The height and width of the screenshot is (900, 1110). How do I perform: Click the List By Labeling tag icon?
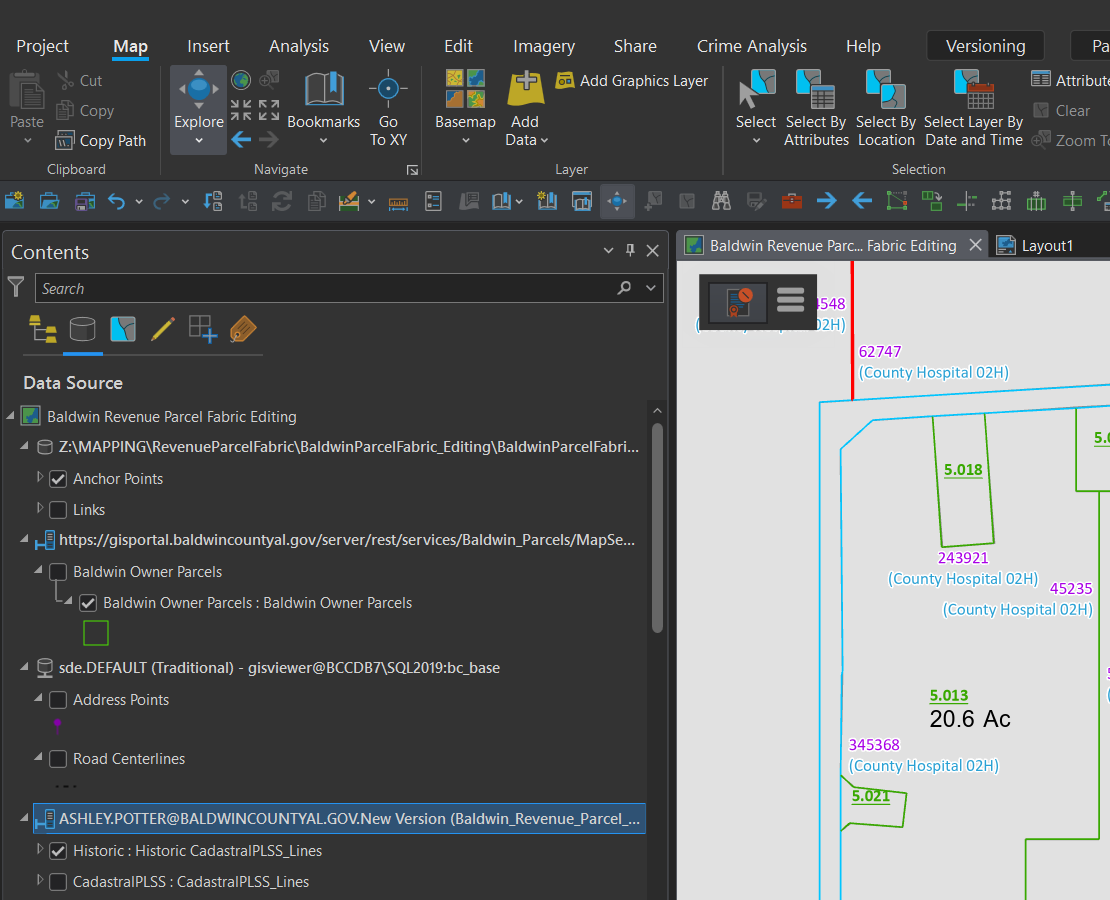coord(242,329)
